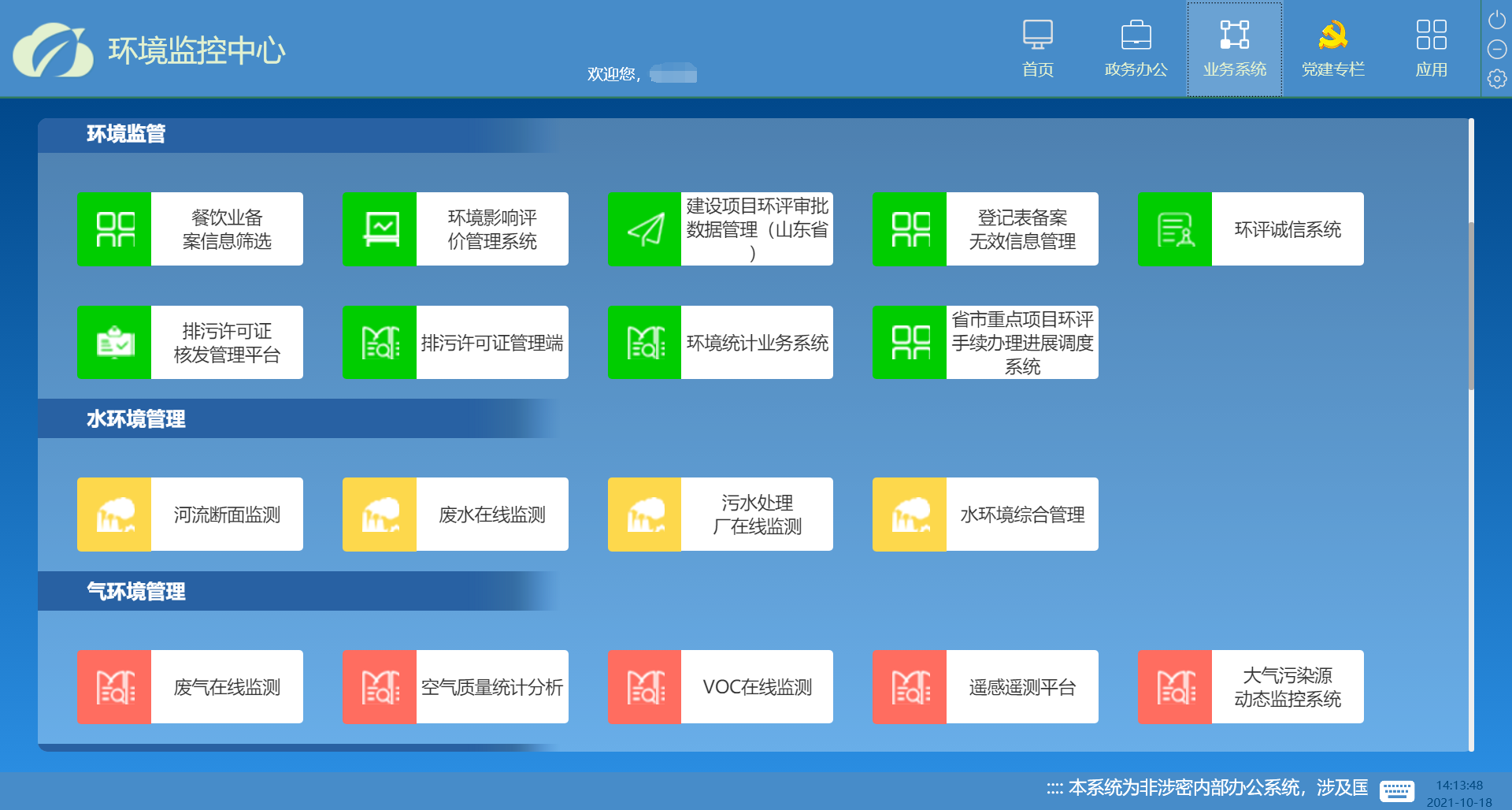Click the power icon at top right
Screen dimensions: 1512x810
[x=1496, y=20]
